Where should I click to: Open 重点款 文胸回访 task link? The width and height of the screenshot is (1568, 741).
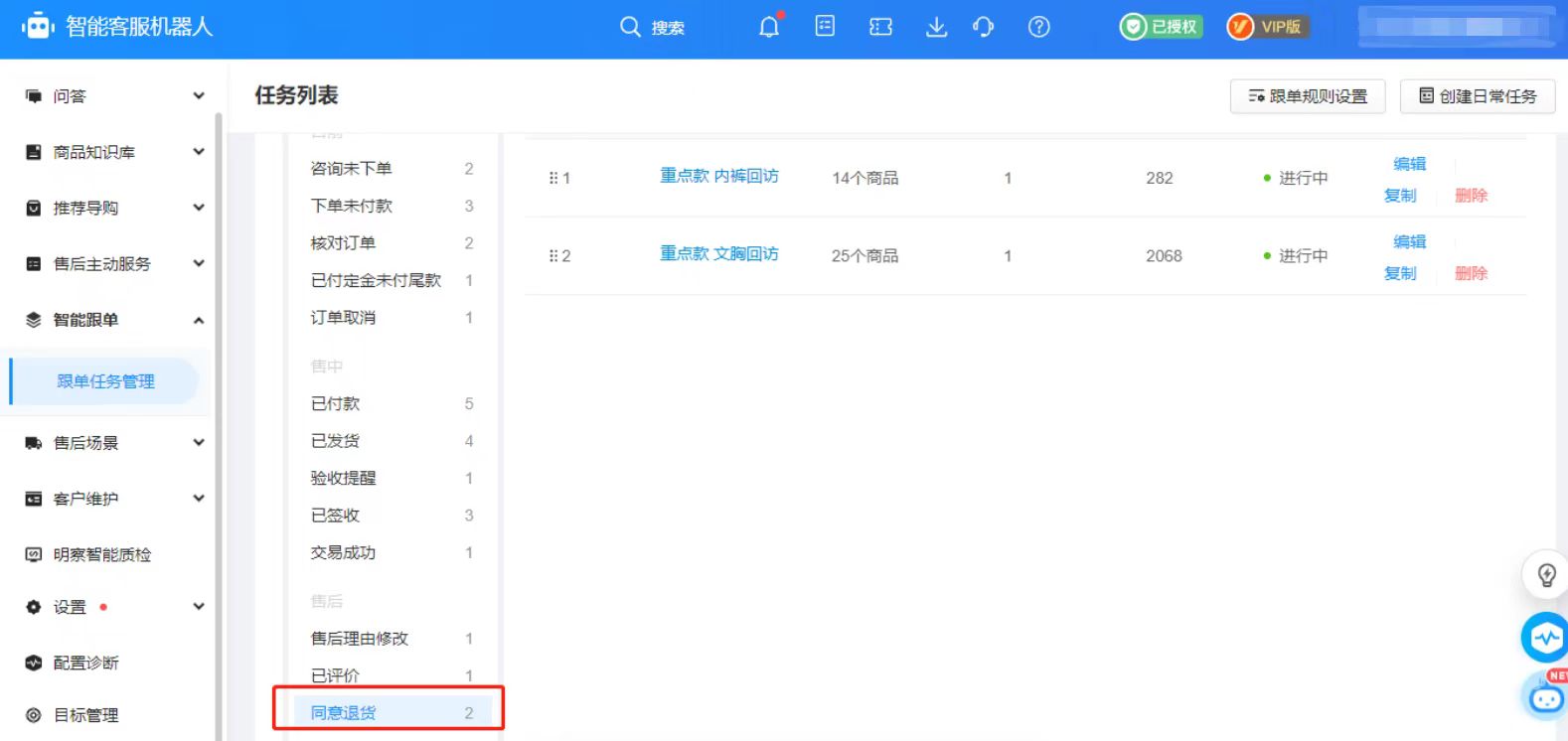719,254
